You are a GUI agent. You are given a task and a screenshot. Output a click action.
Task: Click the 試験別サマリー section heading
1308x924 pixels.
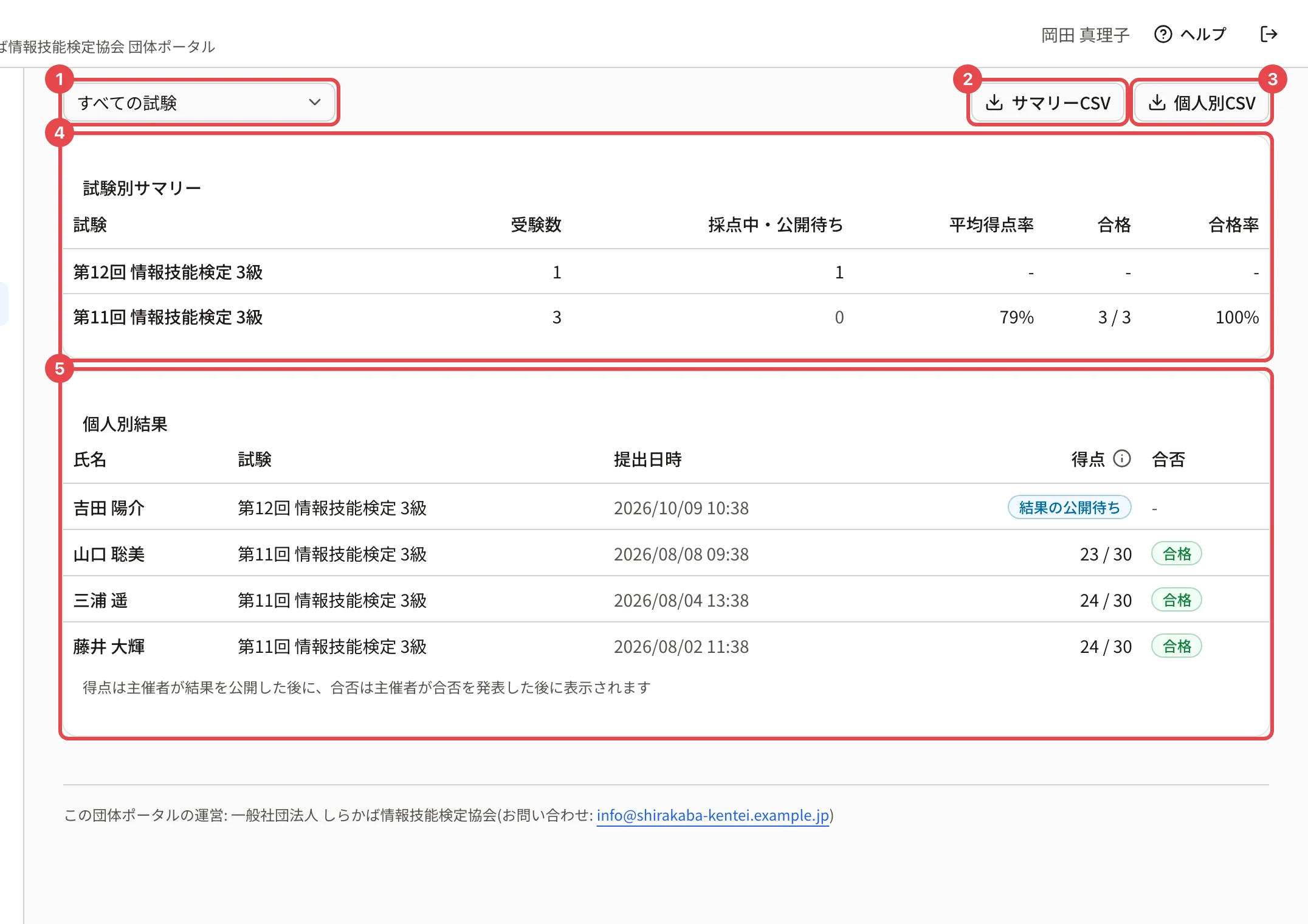click(142, 188)
